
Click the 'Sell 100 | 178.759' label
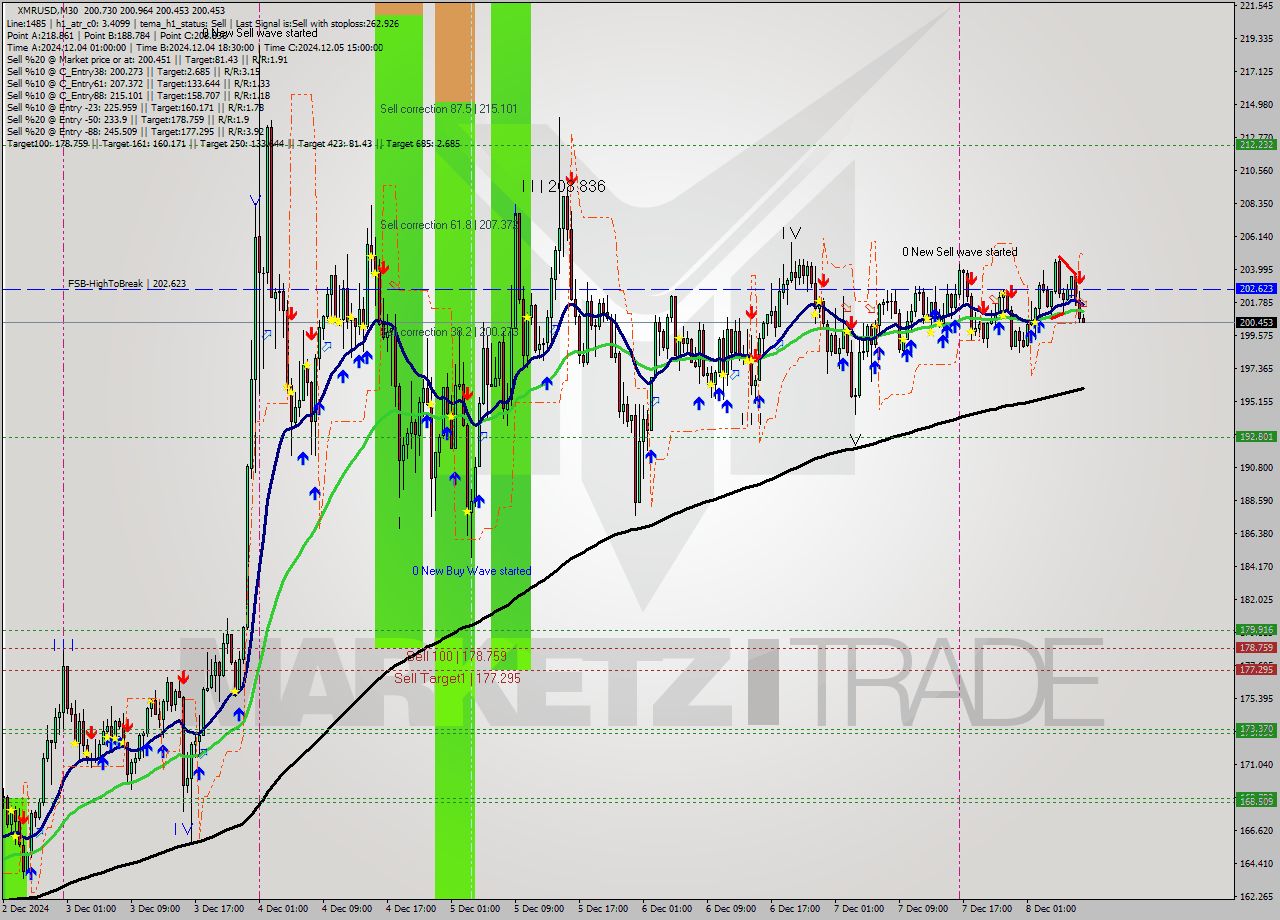(456, 657)
